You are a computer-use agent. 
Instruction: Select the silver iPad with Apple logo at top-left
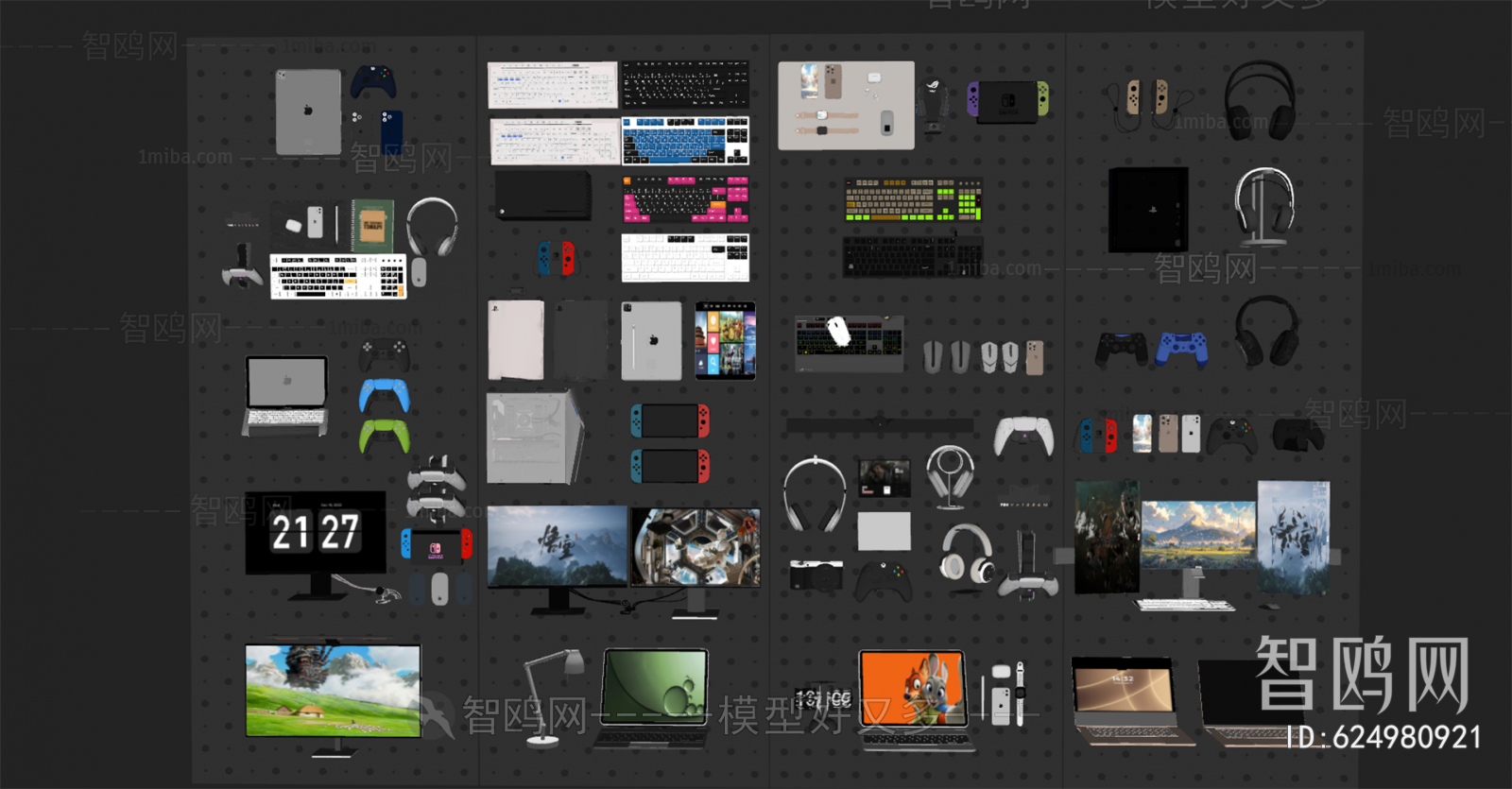point(308,111)
